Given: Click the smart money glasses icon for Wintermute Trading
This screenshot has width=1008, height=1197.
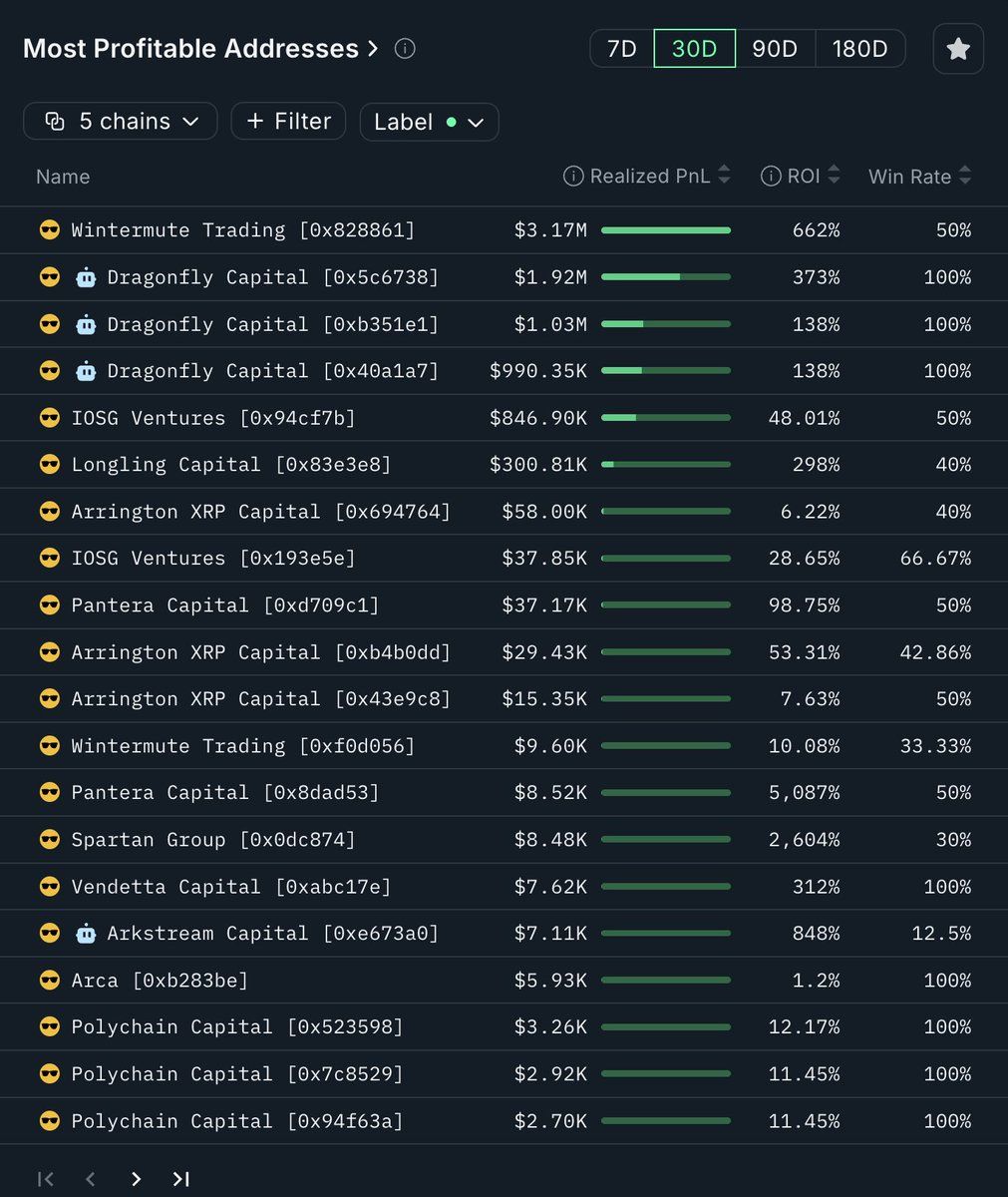Looking at the screenshot, I should coord(49,229).
